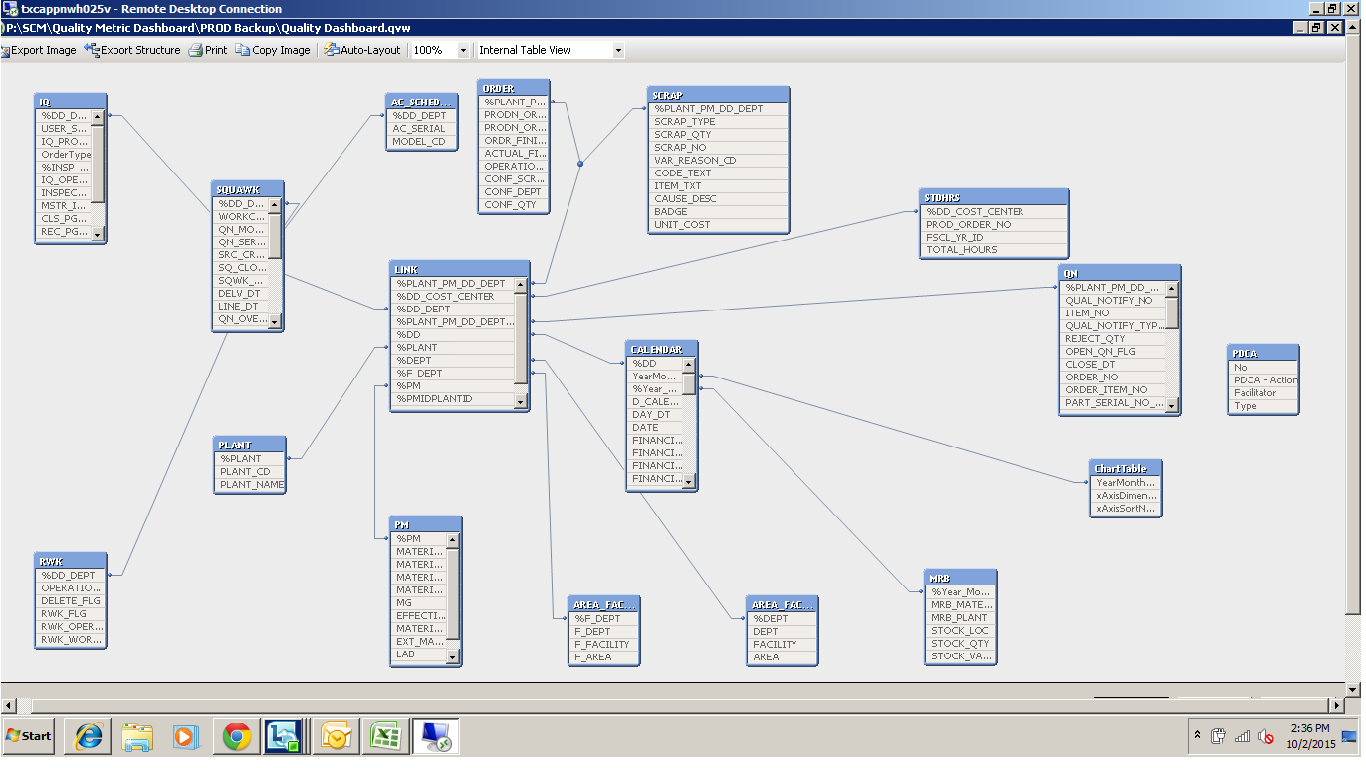Select MRB_PLANT field in MRB table
The height and width of the screenshot is (768, 1366).
pyautogui.click(x=961, y=618)
